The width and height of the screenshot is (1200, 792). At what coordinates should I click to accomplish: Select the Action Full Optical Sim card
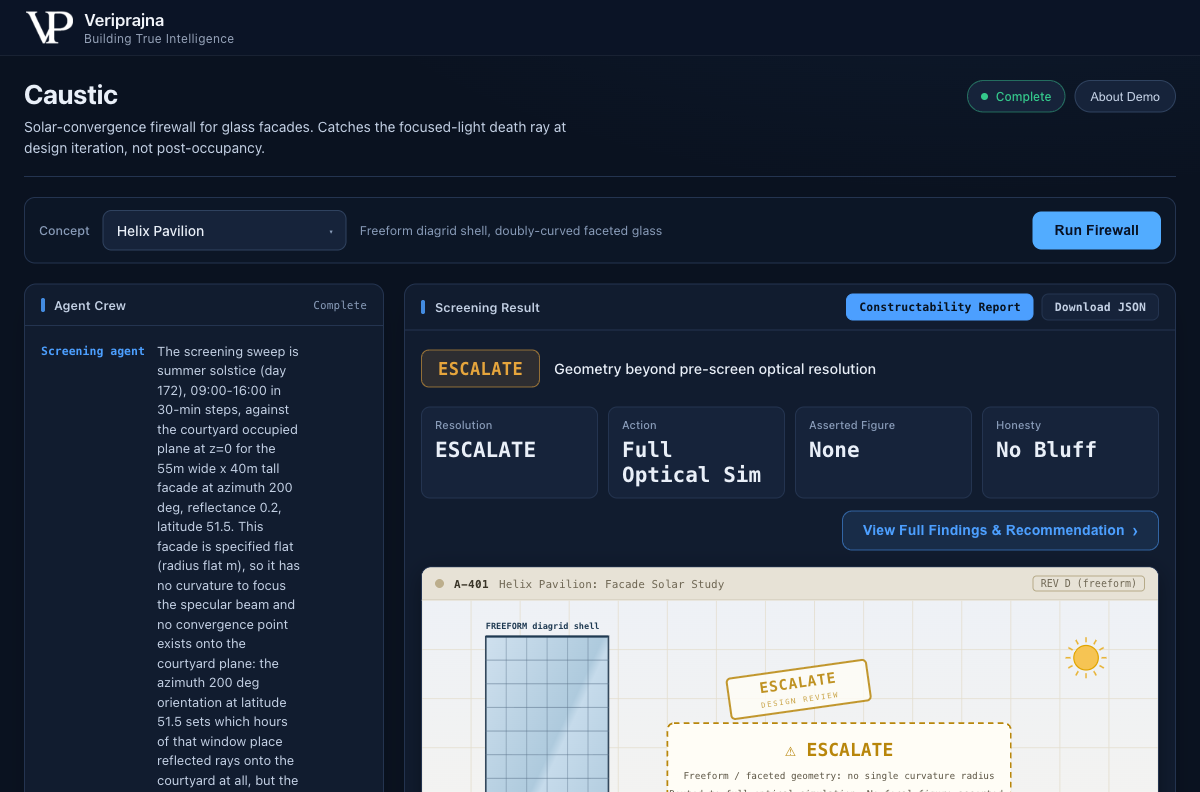696,452
